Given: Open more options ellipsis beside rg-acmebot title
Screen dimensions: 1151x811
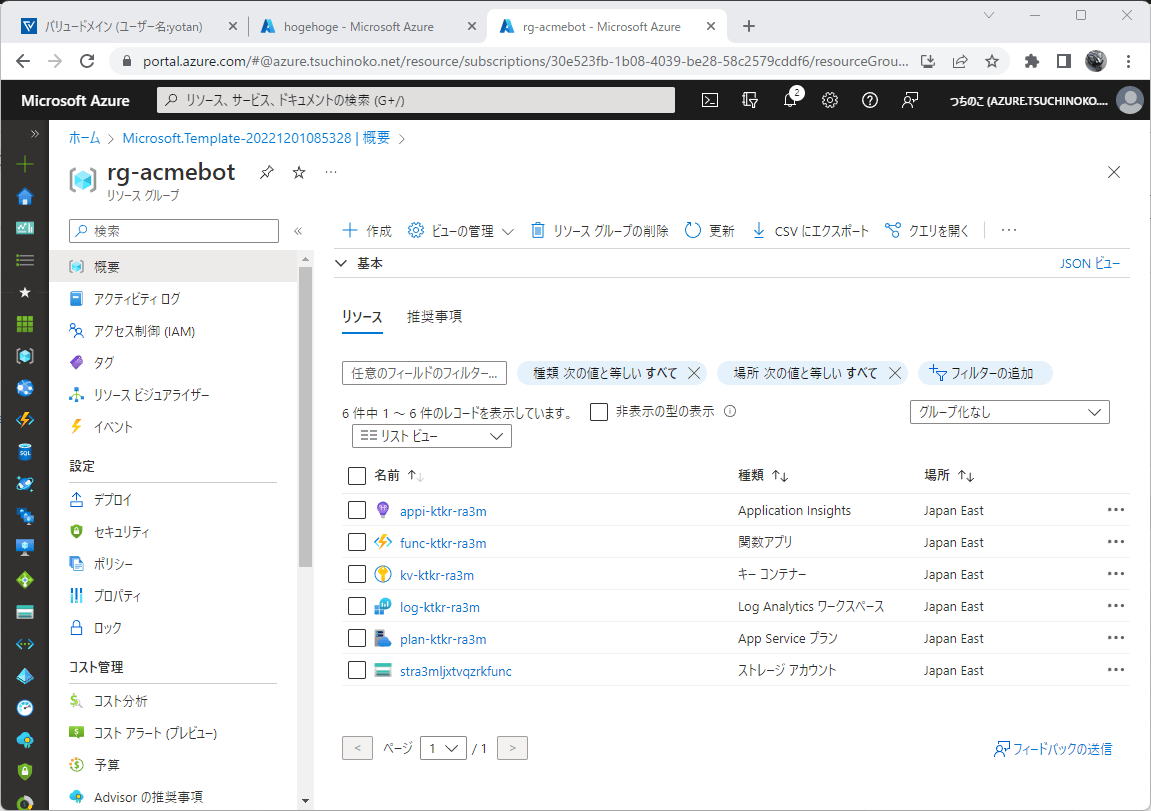Looking at the screenshot, I should (331, 172).
